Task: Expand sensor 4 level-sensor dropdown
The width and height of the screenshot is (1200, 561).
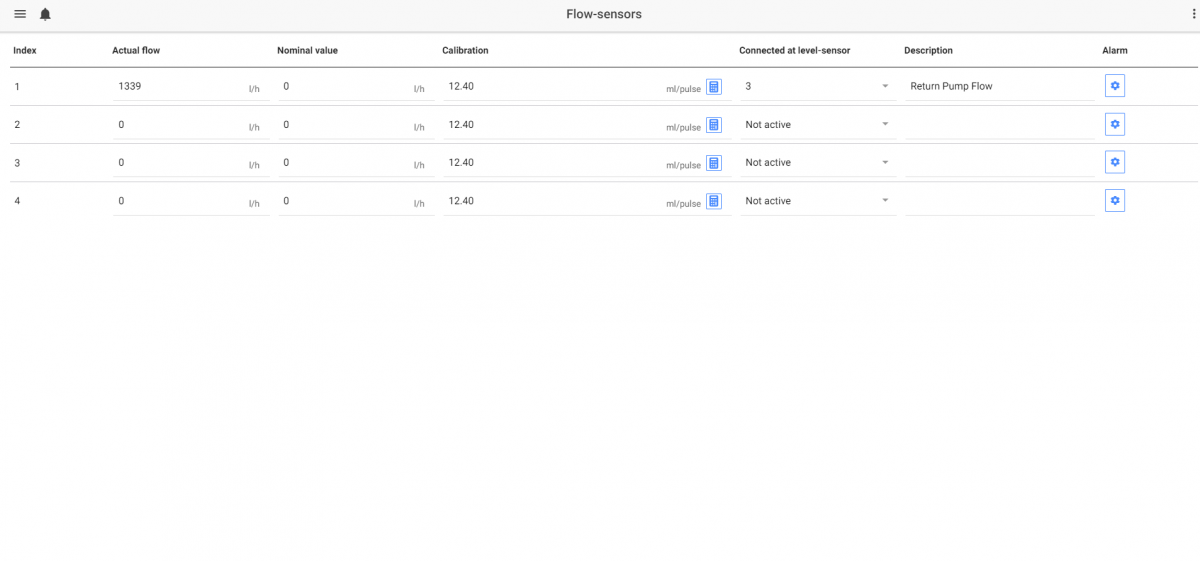Action: pos(817,201)
